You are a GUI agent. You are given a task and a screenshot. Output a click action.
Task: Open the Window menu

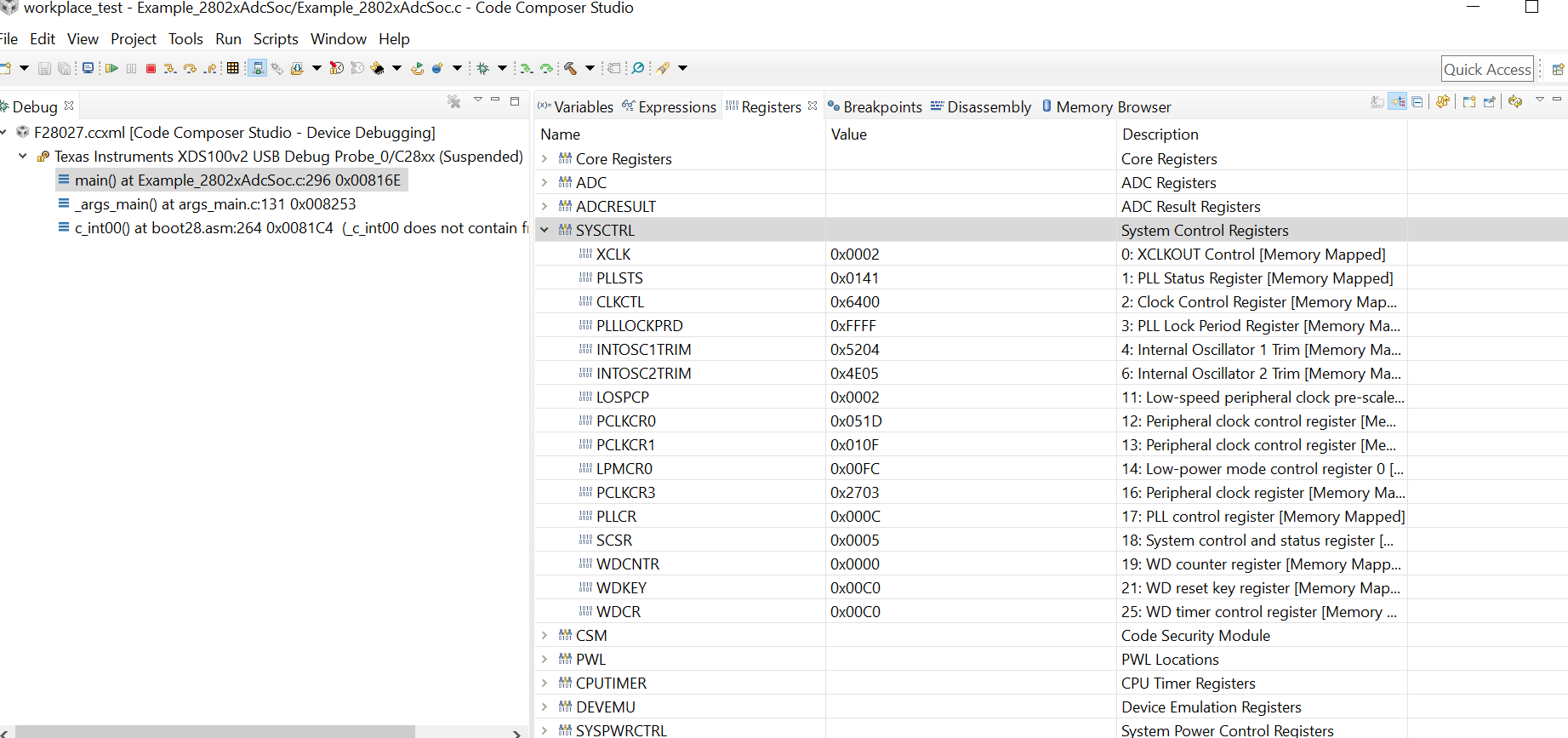click(x=339, y=39)
